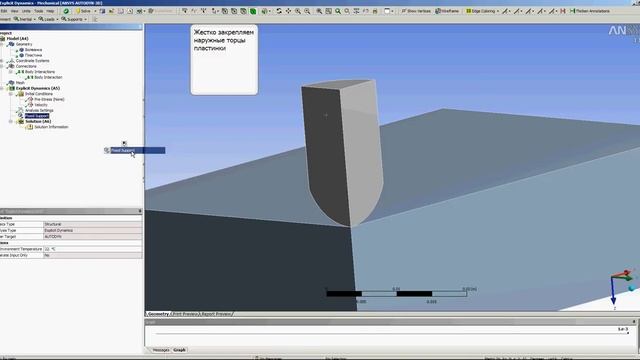Click the first edge-style icon after Edge Coloring
Screen dimensions: 640x360
[x=506, y=11]
